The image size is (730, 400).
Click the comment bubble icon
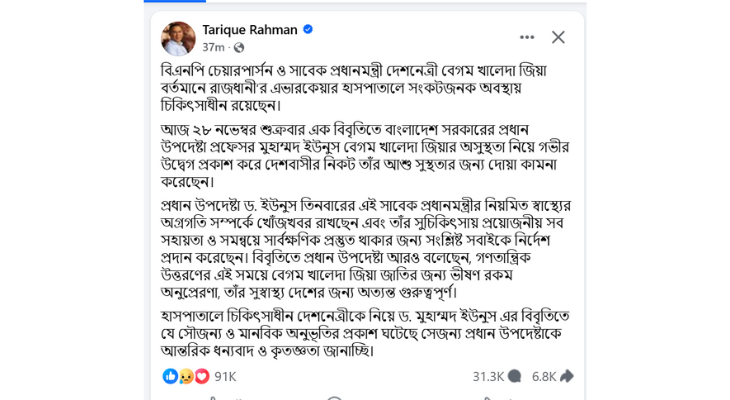point(515,376)
